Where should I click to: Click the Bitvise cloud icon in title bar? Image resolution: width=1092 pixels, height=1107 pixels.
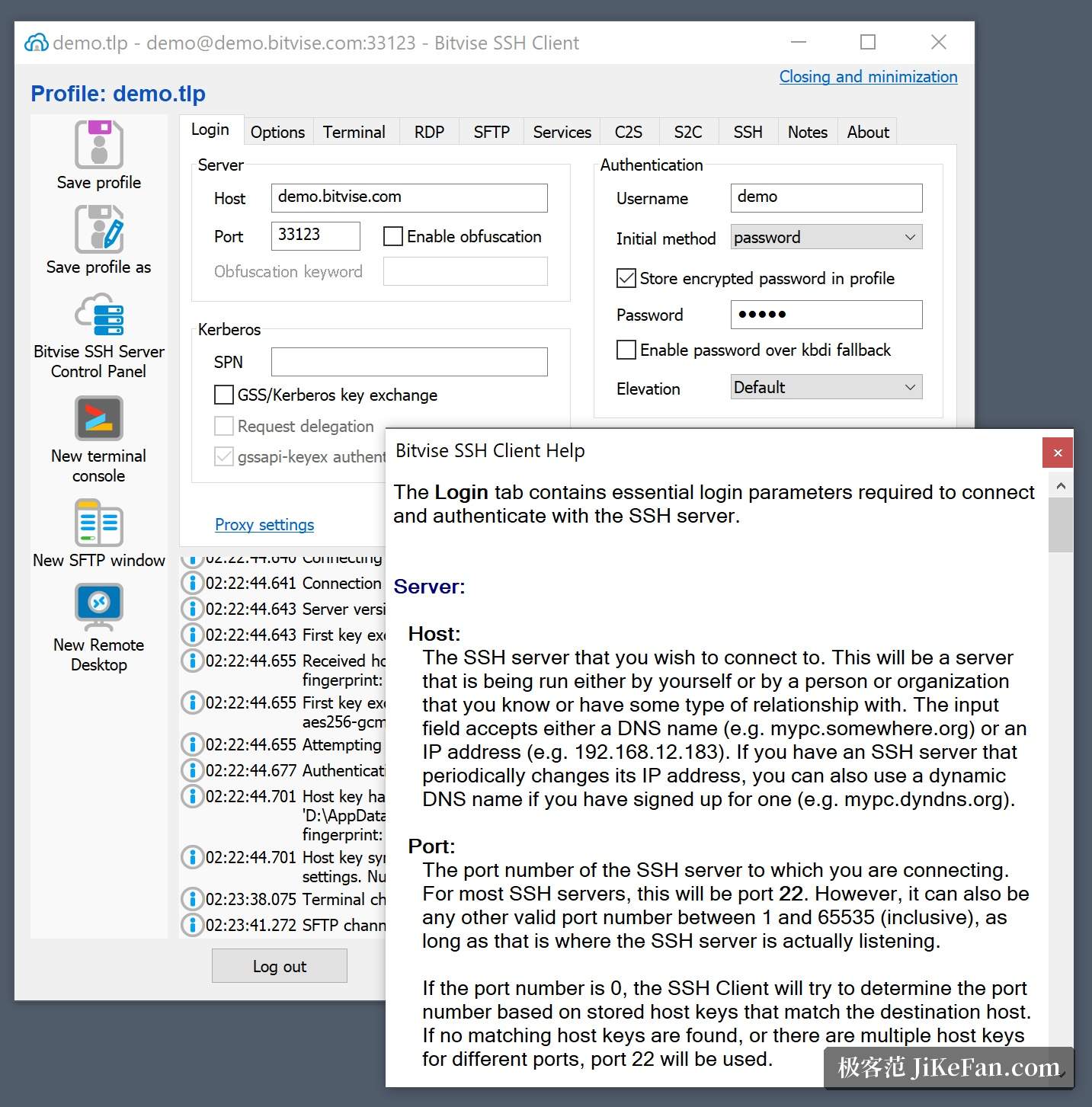coord(37,43)
